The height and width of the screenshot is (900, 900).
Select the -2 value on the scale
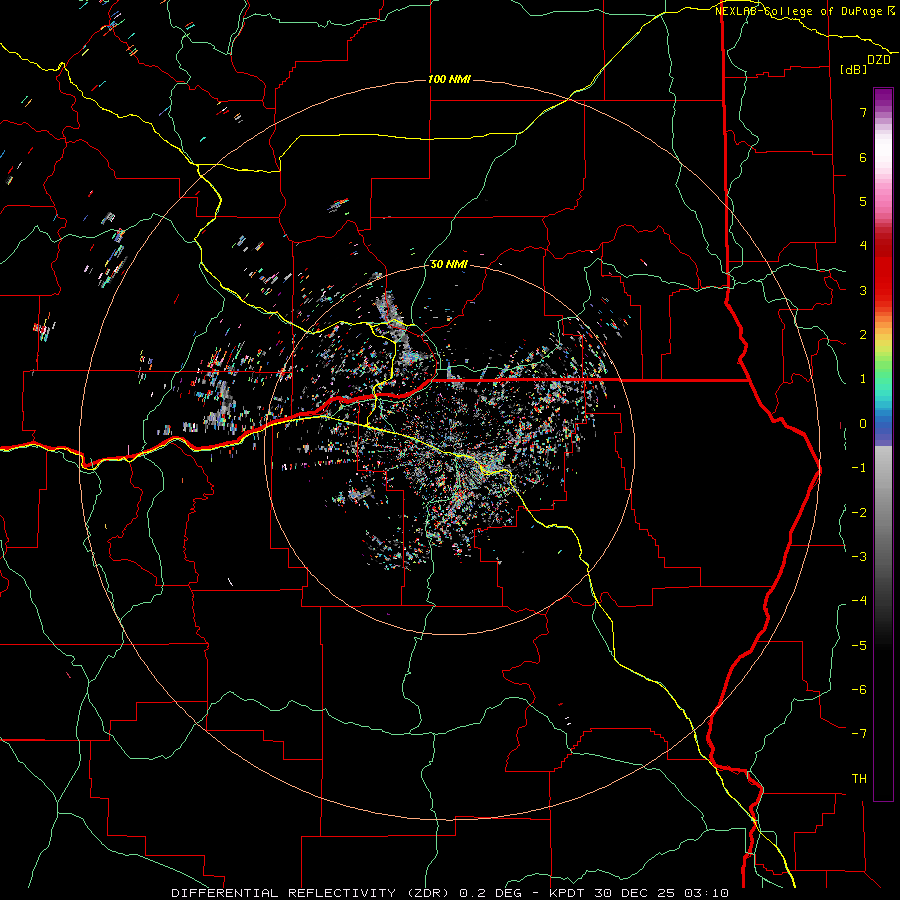(859, 513)
